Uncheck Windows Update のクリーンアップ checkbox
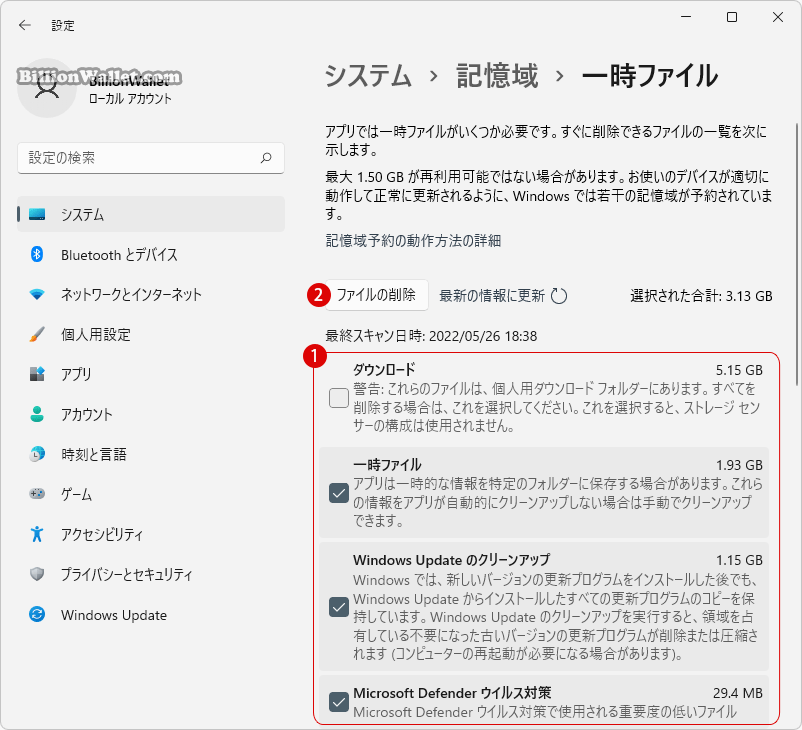This screenshot has height=730, width=802. pos(339,607)
